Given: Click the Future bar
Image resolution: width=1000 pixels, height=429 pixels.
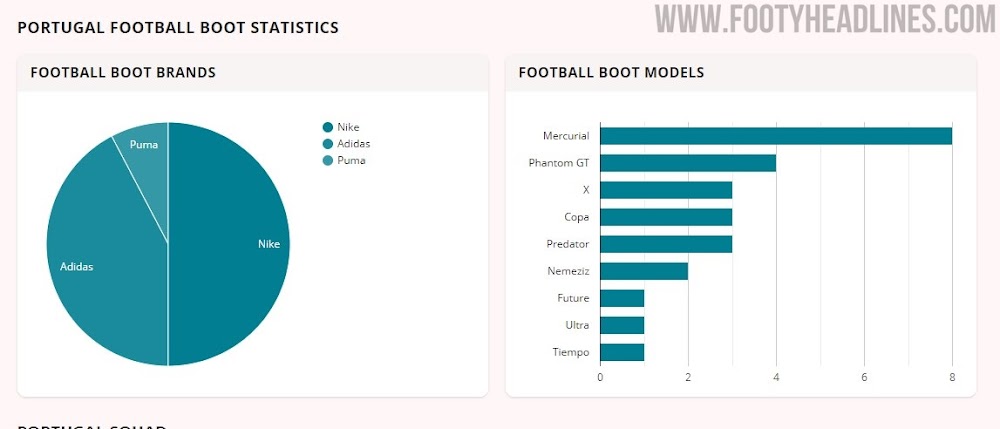Looking at the screenshot, I should [622, 298].
